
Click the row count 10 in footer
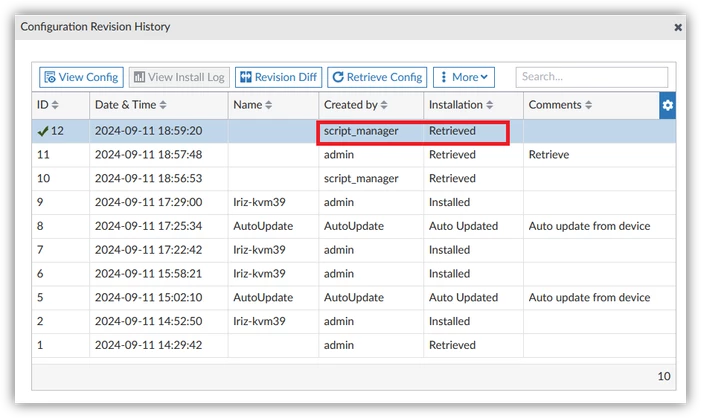664,376
